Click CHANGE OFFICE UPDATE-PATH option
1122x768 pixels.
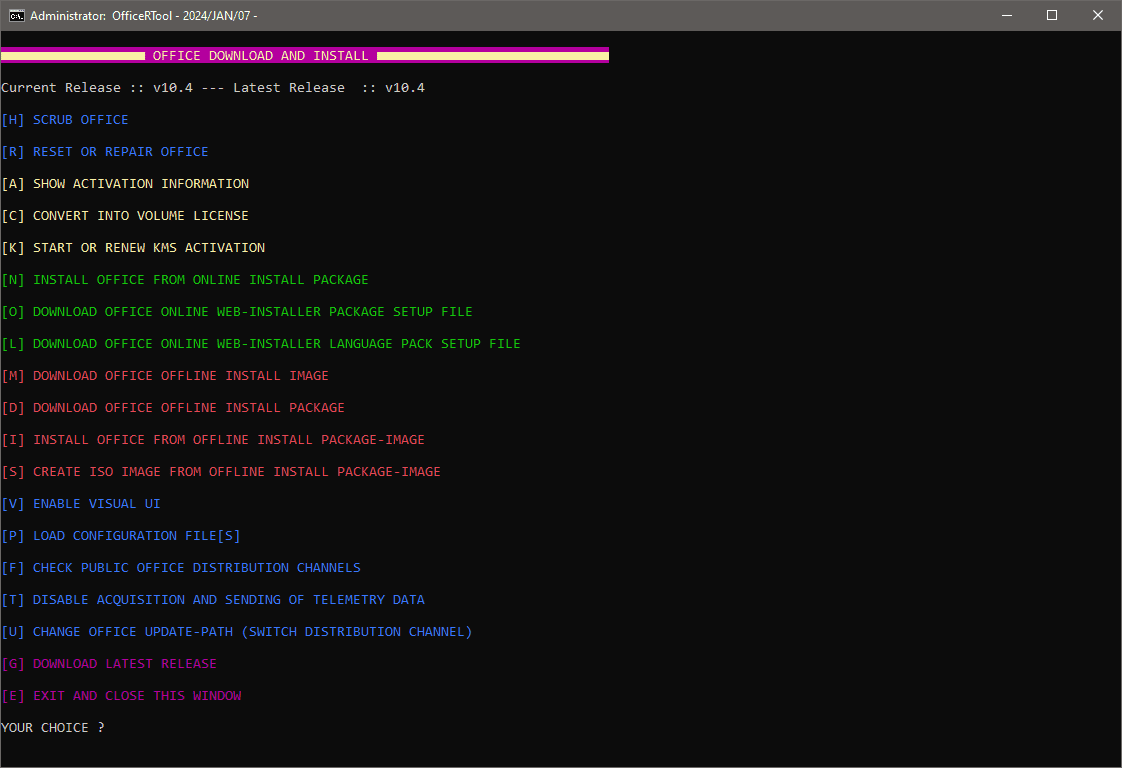click(x=237, y=632)
